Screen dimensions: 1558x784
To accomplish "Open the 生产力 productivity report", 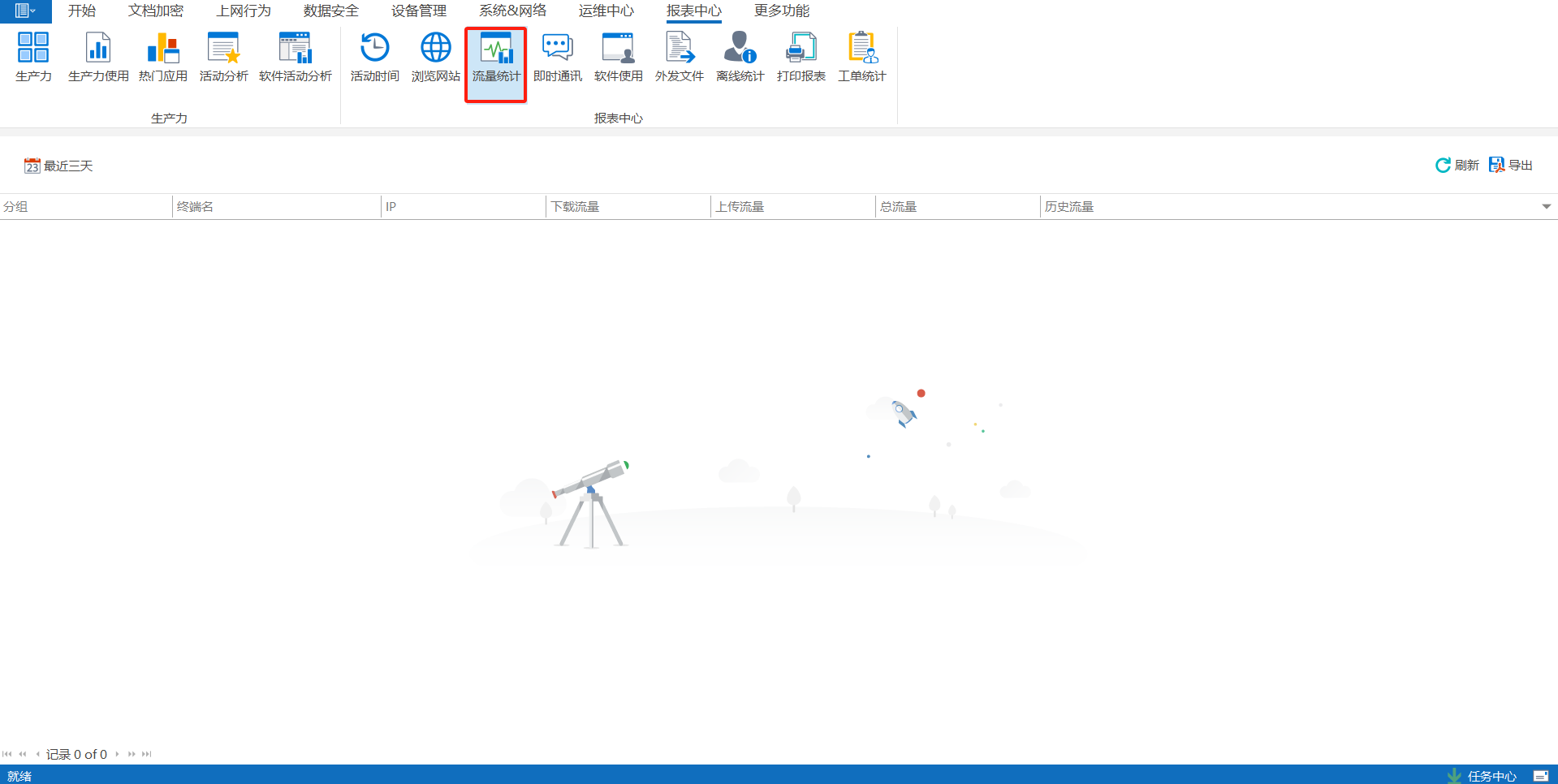I will (33, 57).
